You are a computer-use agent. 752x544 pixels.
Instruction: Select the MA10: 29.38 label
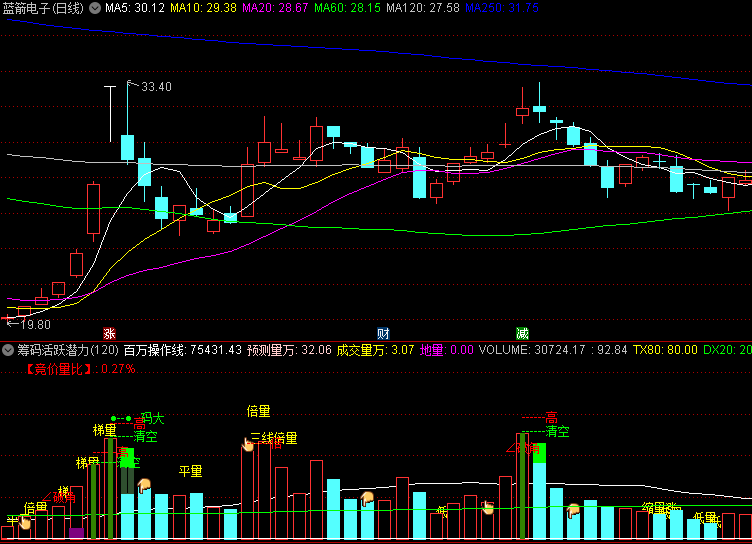point(203,8)
